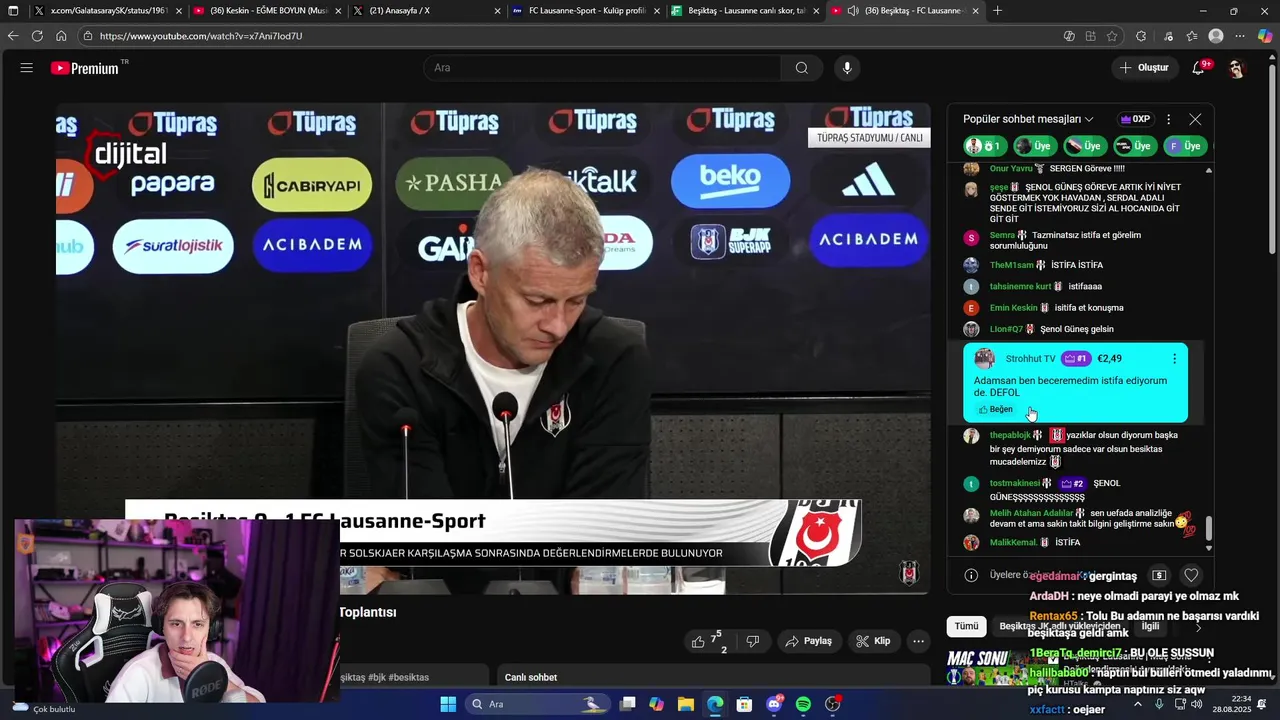
Task: Open Edge Copilot sidebar icon
Action: (x=1265, y=36)
